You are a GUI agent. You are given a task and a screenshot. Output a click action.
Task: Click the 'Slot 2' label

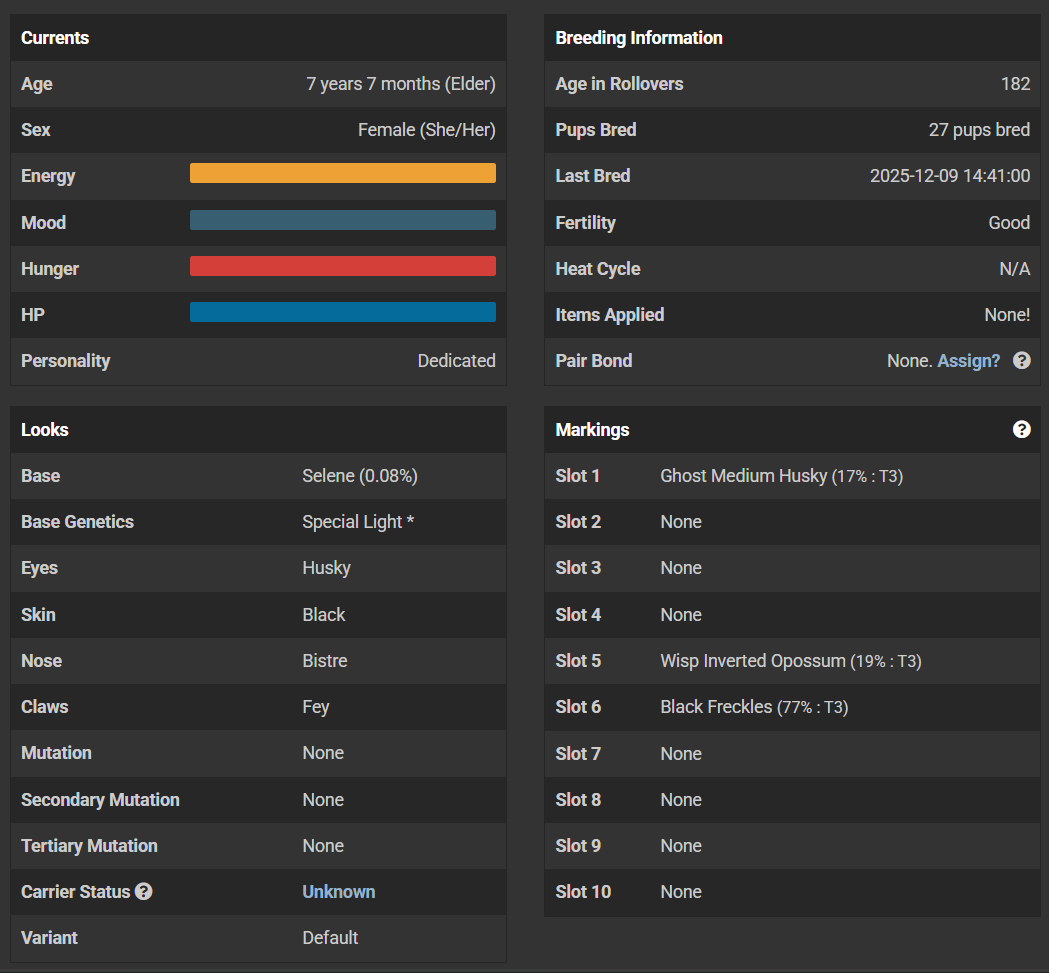[578, 522]
